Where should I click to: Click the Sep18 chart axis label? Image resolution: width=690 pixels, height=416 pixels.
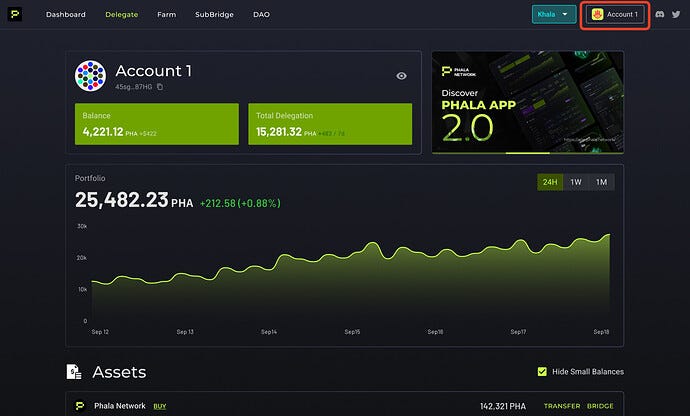point(601,331)
